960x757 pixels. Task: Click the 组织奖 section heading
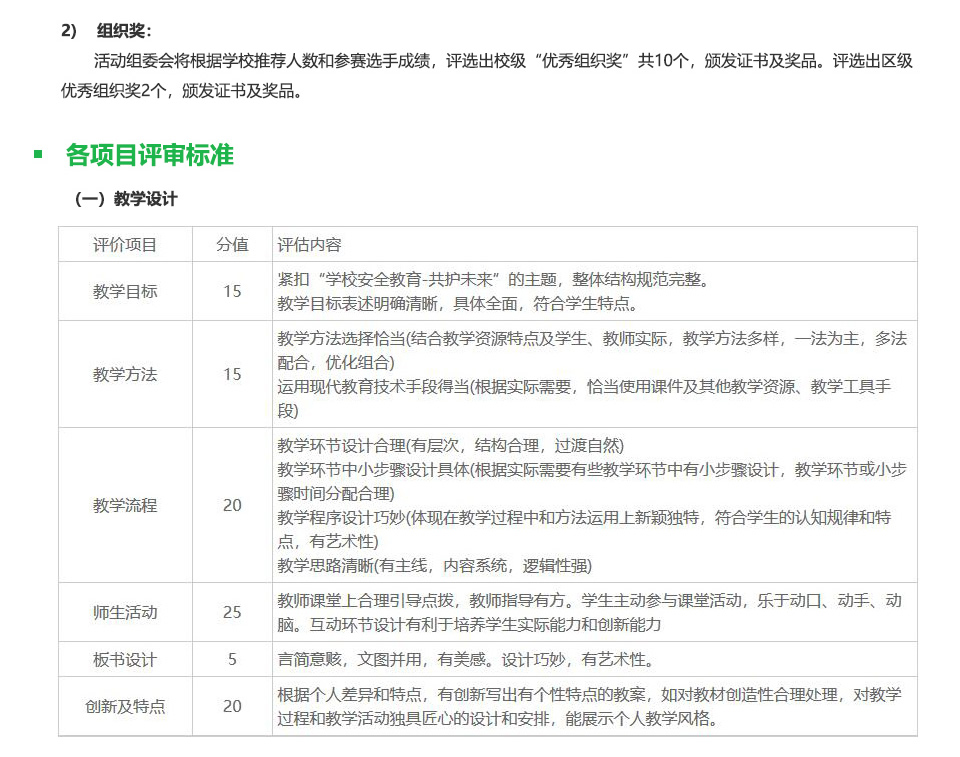click(x=124, y=31)
